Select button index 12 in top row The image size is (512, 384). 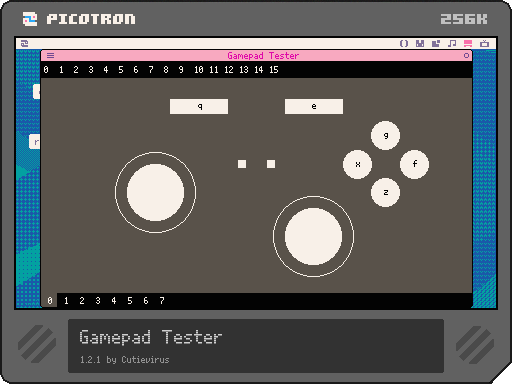(229, 70)
